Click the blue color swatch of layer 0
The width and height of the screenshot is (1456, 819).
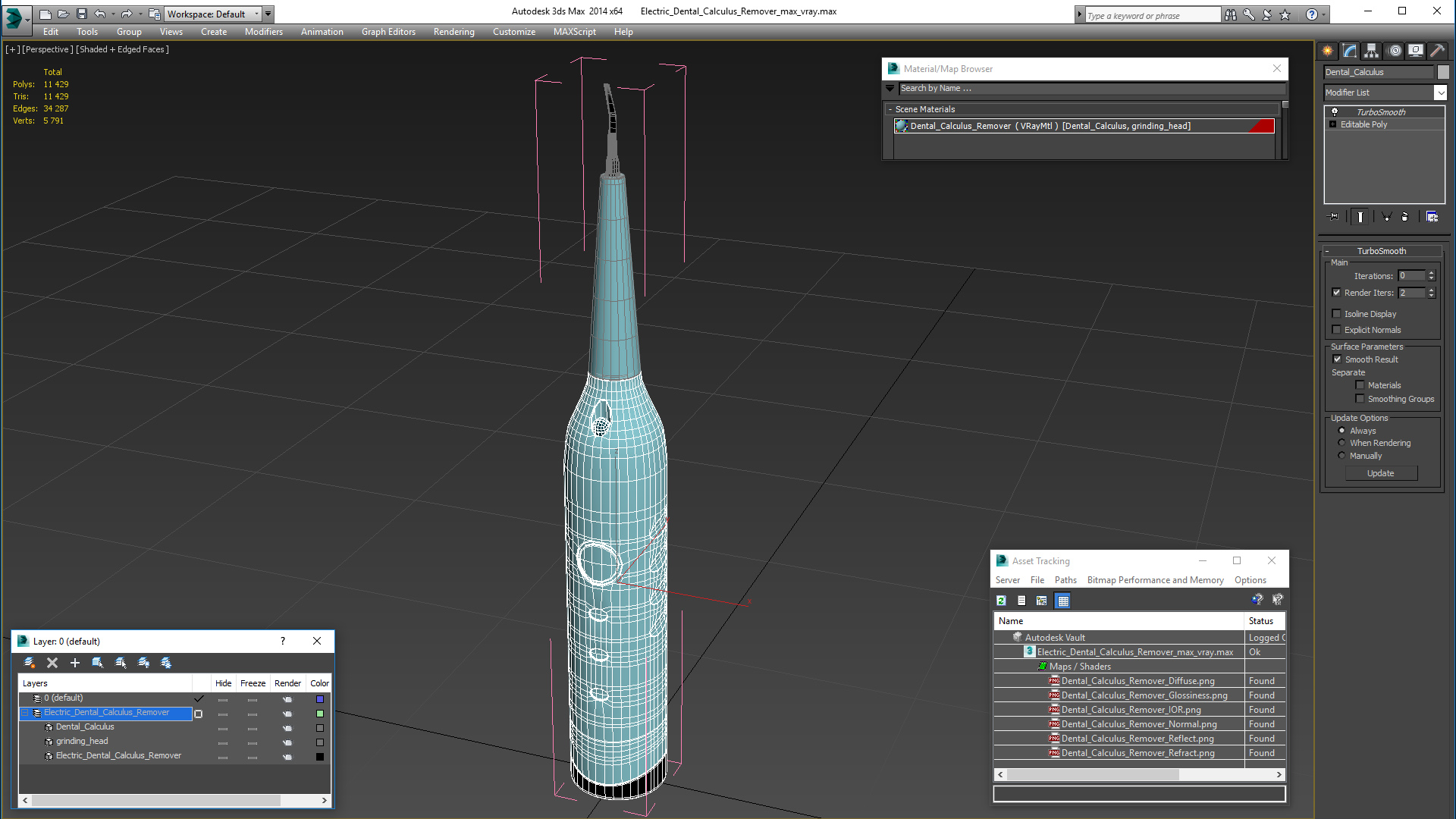tap(320, 699)
